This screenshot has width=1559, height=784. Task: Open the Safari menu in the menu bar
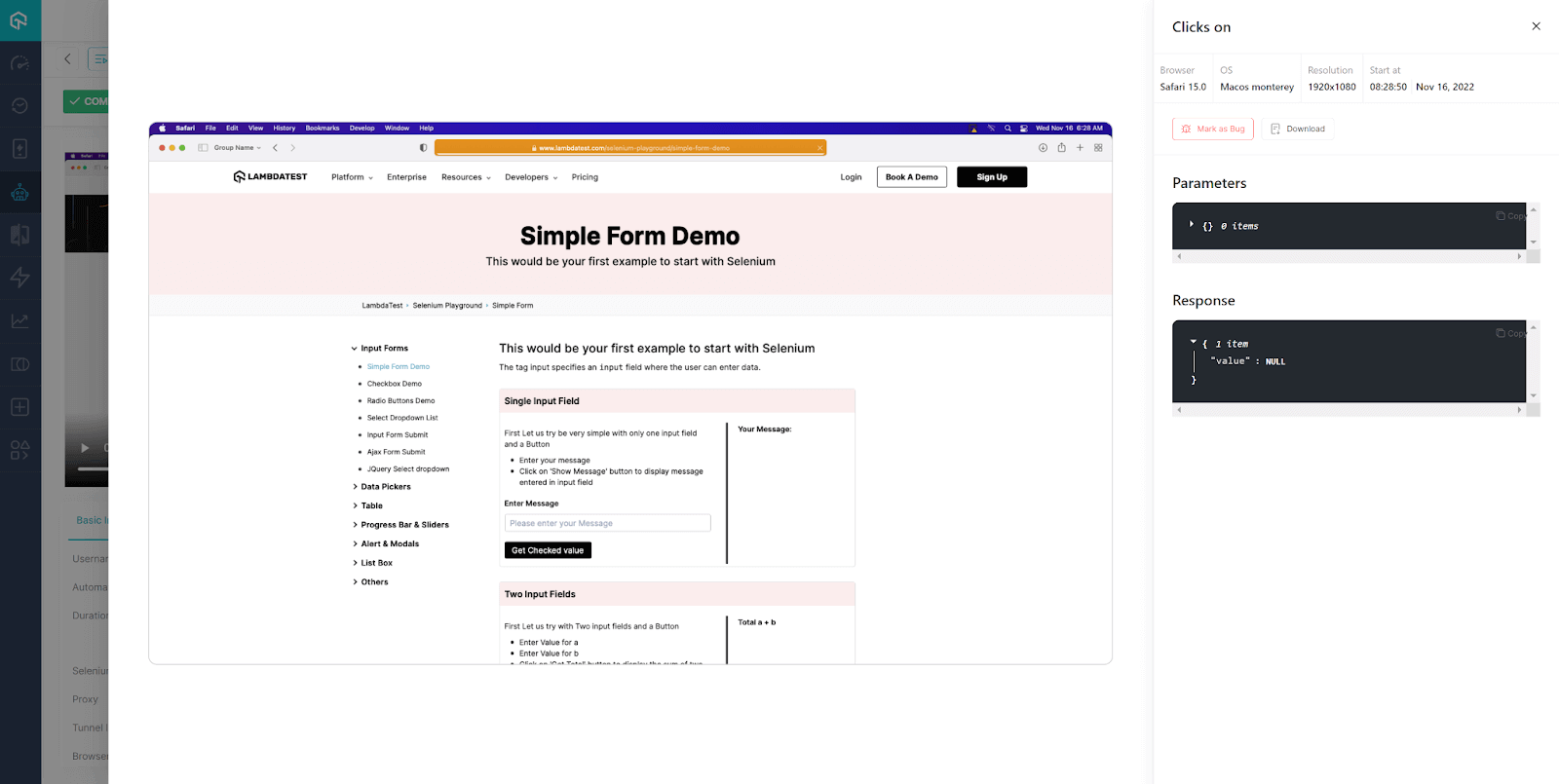(185, 128)
